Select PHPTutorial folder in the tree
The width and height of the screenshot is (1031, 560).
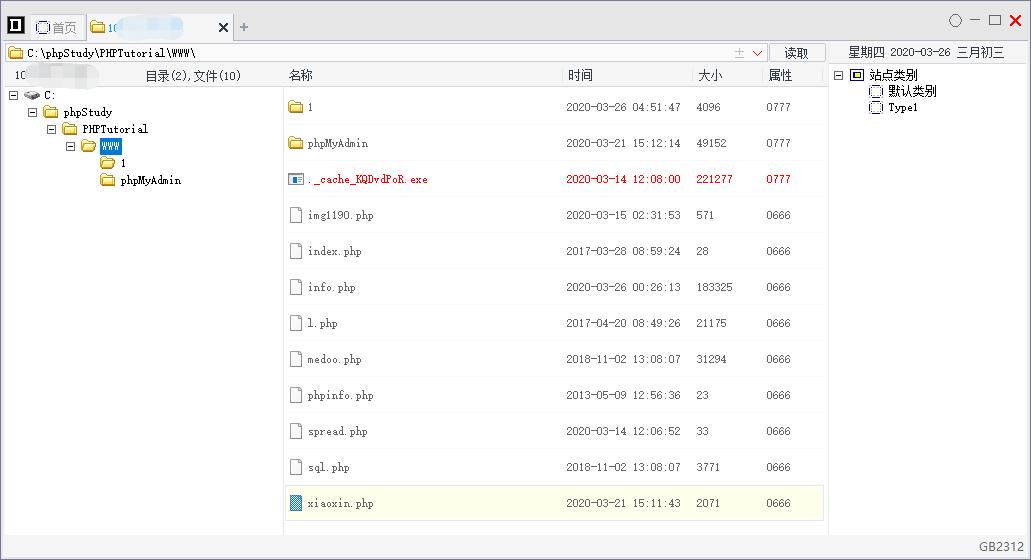[115, 129]
